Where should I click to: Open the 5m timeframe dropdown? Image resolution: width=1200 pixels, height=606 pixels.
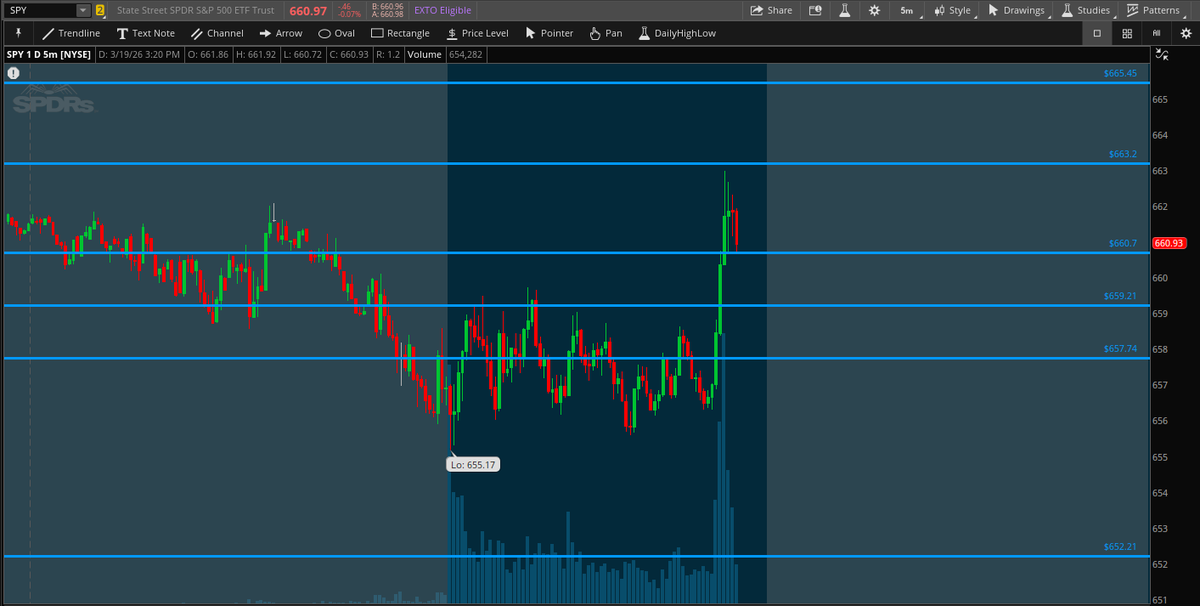[x=906, y=10]
